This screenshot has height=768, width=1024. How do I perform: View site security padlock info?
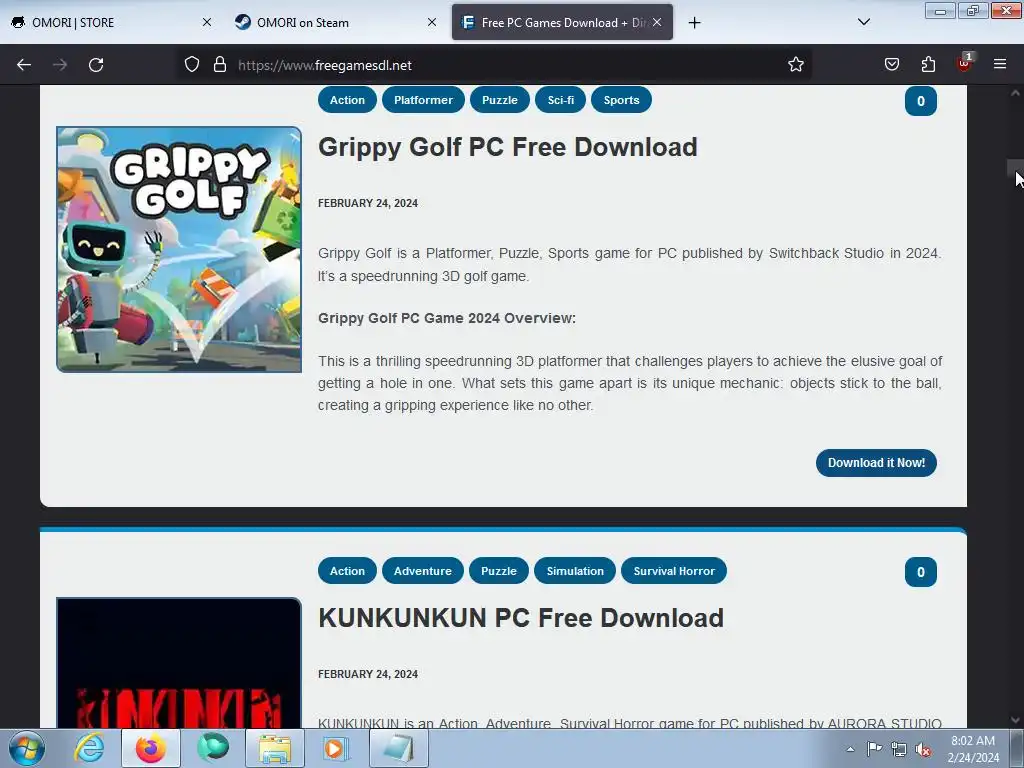click(220, 65)
